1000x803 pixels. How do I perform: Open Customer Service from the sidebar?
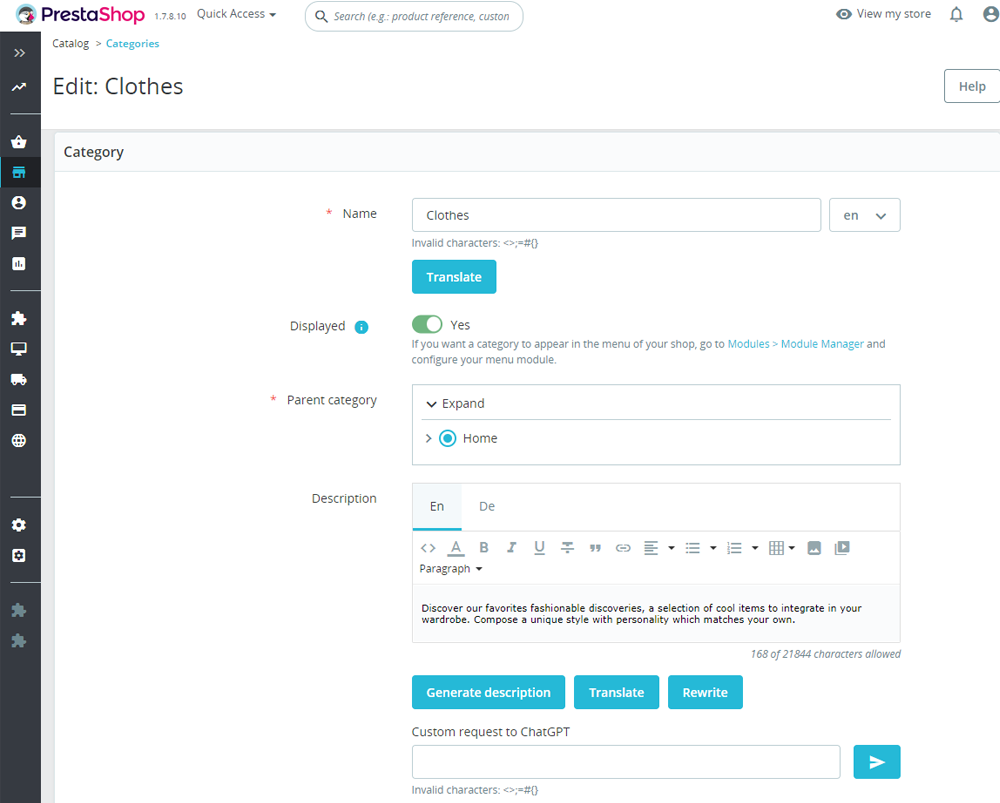point(20,233)
